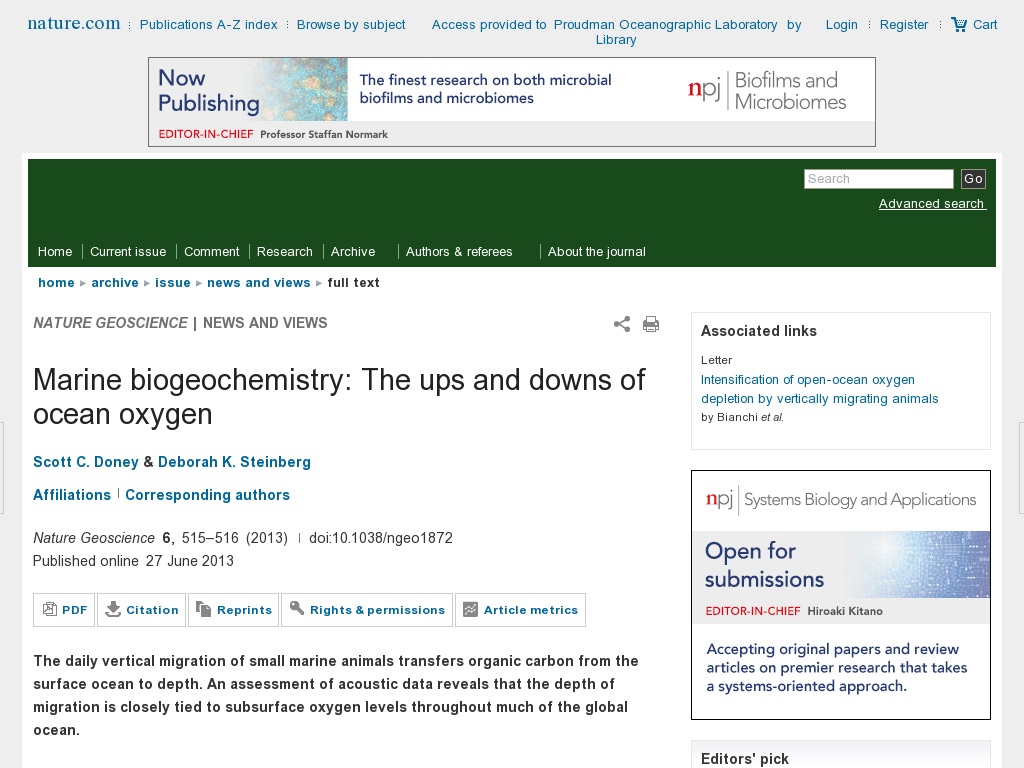Click the NATURE GEOSCIENCE journal heading
Viewport: 1024px width, 768px height.
110,323
